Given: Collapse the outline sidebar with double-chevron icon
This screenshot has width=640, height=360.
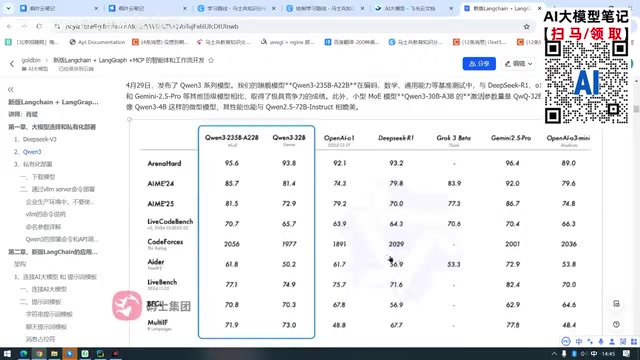Looking at the screenshot, I should [11, 89].
